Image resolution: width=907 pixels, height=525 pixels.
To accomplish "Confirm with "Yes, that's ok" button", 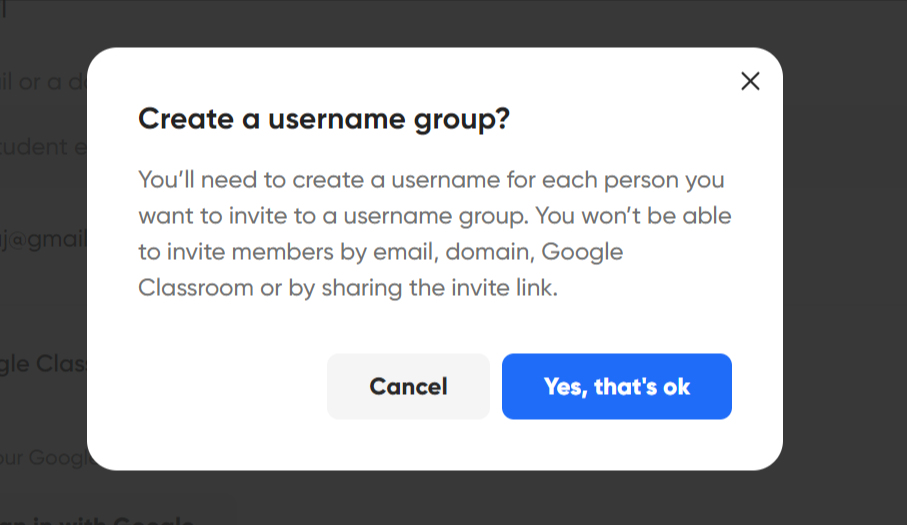I will (617, 386).
